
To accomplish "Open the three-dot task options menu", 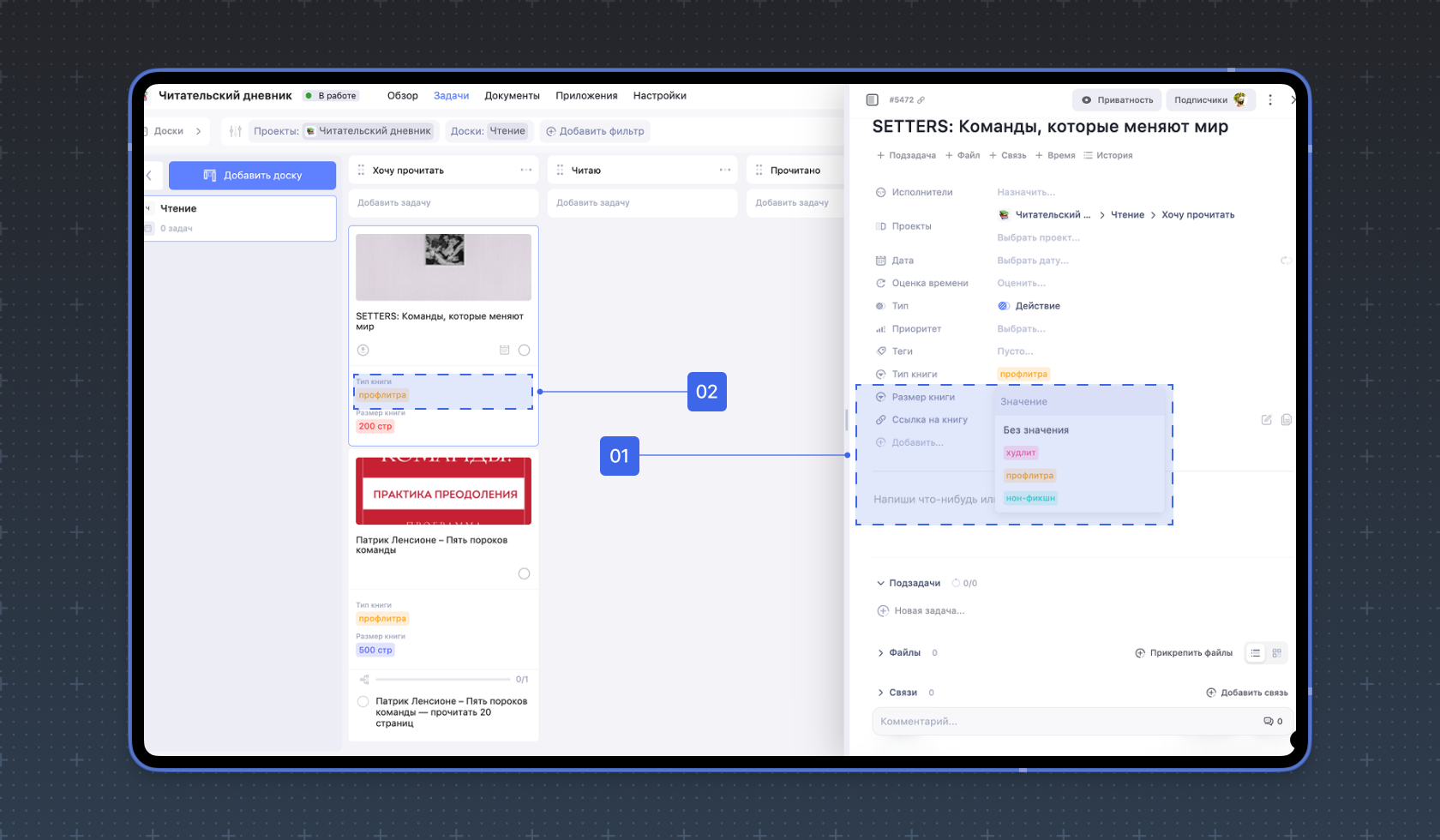I will 1270,100.
